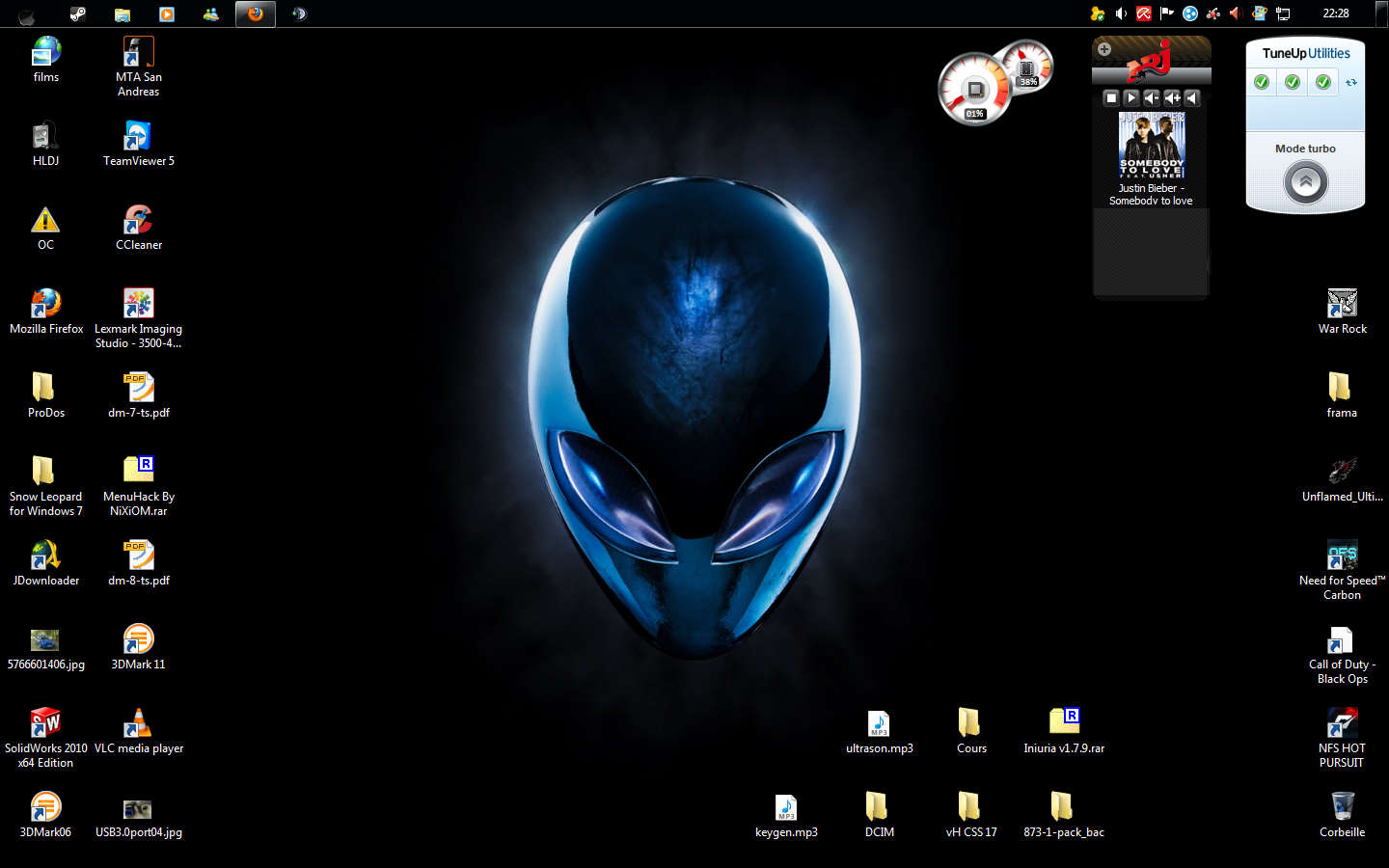Expand the NRJ radio gadget with plus icon

pos(1104,49)
